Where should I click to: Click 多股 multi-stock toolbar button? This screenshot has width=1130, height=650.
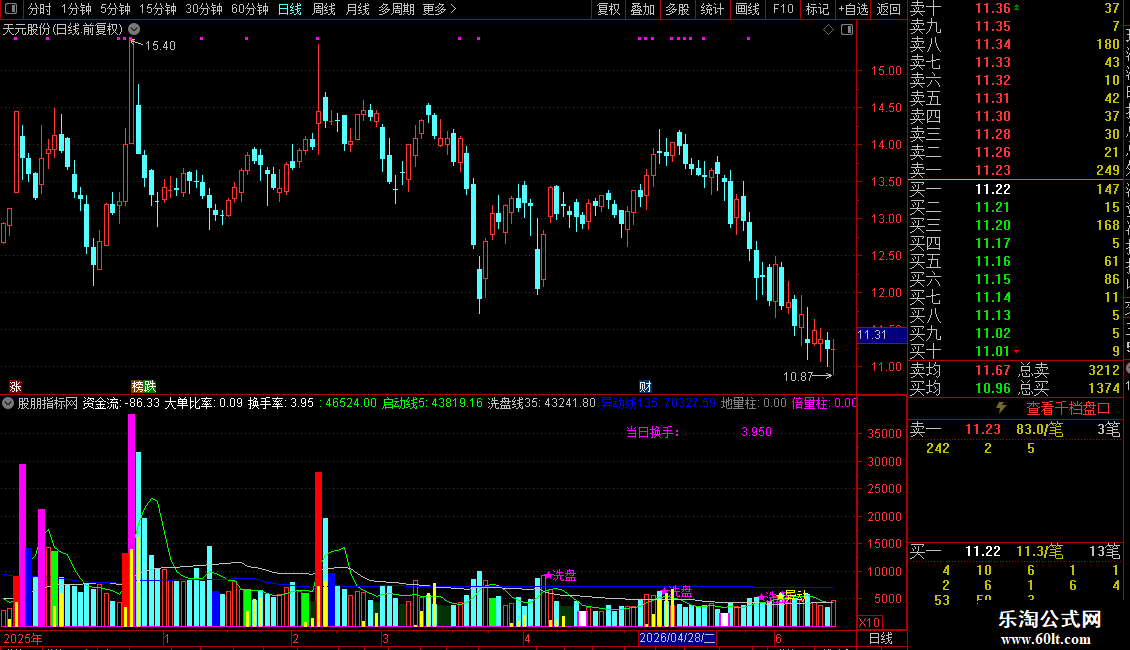coord(677,9)
